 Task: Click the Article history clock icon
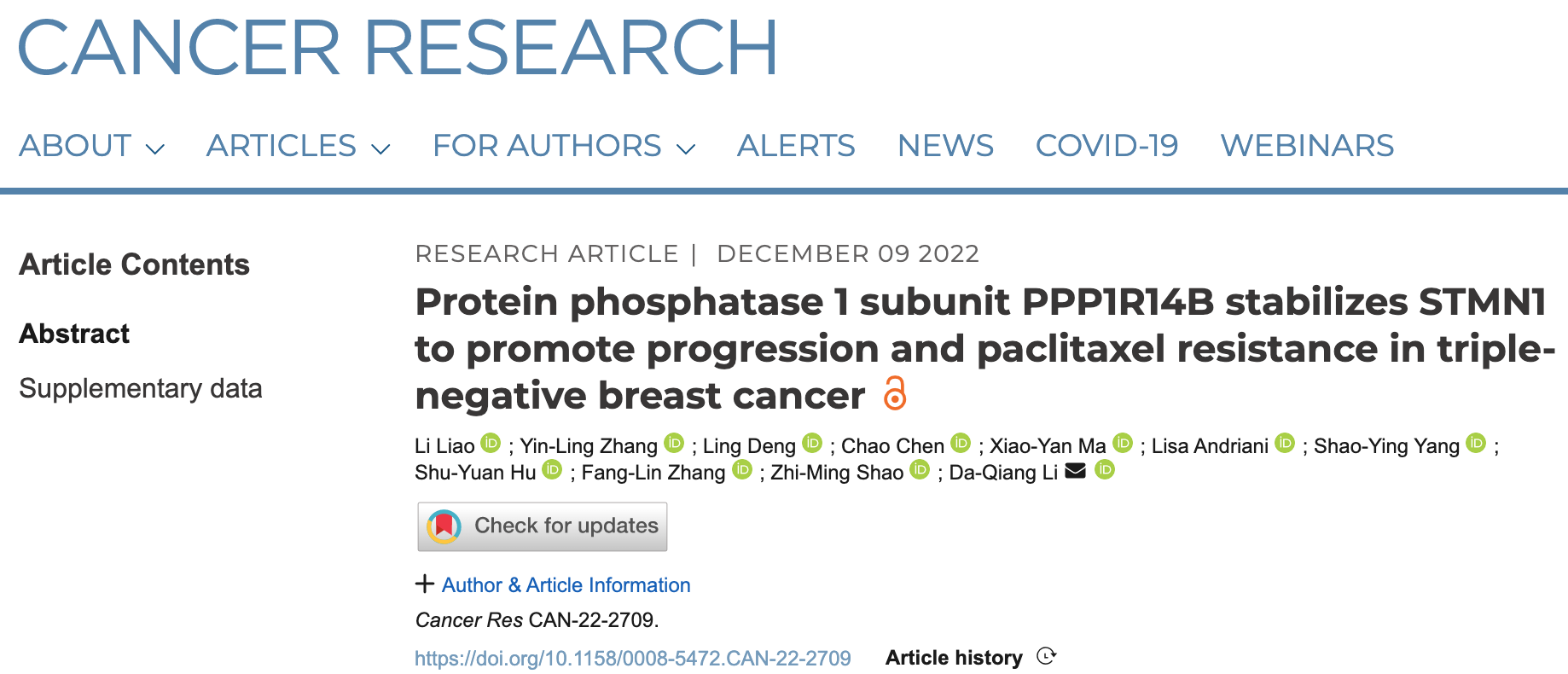[x=1047, y=656]
